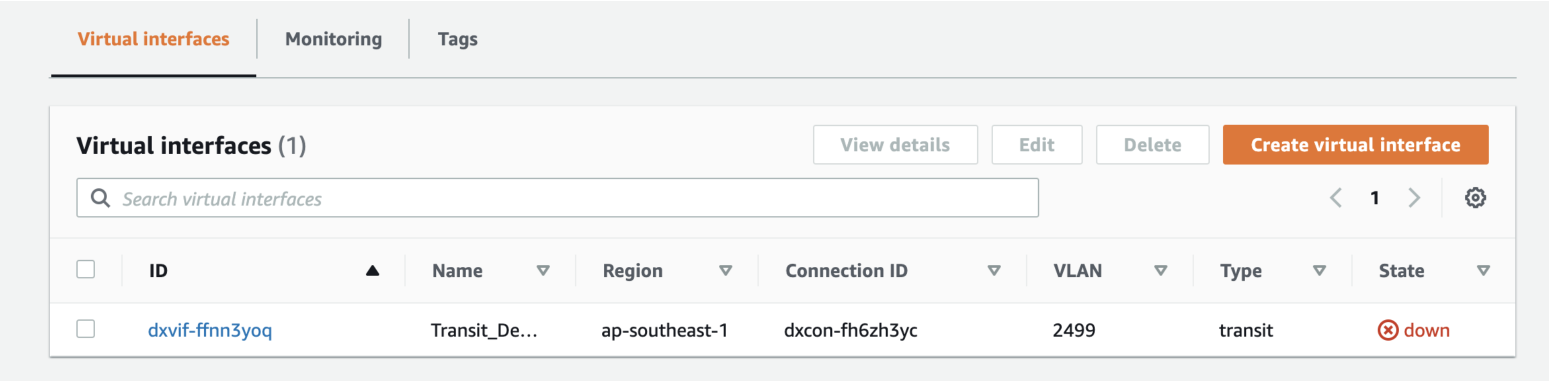Check the dxvif-ffnn3yoq row checkbox
The width and height of the screenshot is (1549, 381).
[x=86, y=329]
